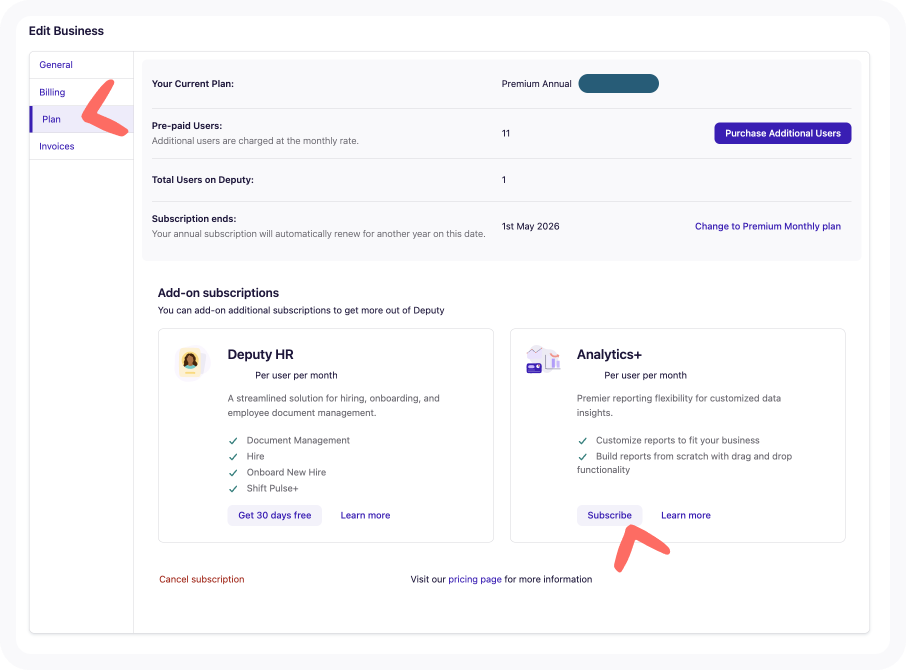Click the Your Current Plan label
This screenshot has width=906, height=670.
coord(193,84)
